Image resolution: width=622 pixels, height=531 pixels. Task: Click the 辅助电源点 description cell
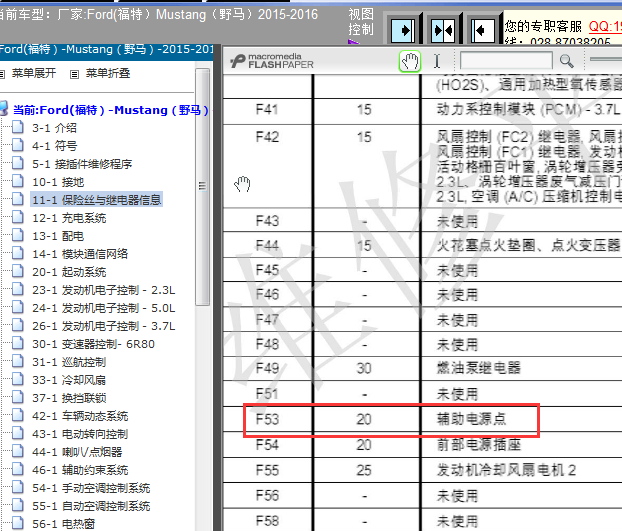(471, 419)
